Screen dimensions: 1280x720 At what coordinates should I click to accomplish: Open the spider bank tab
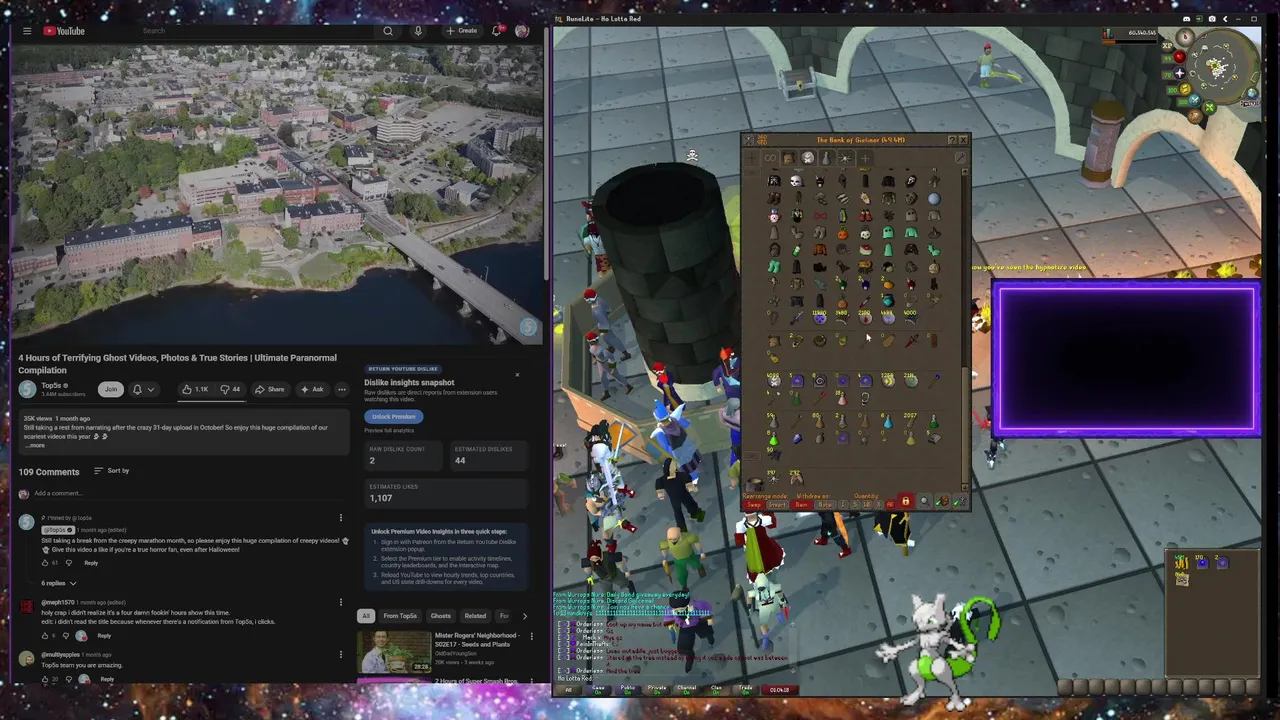tap(846, 158)
